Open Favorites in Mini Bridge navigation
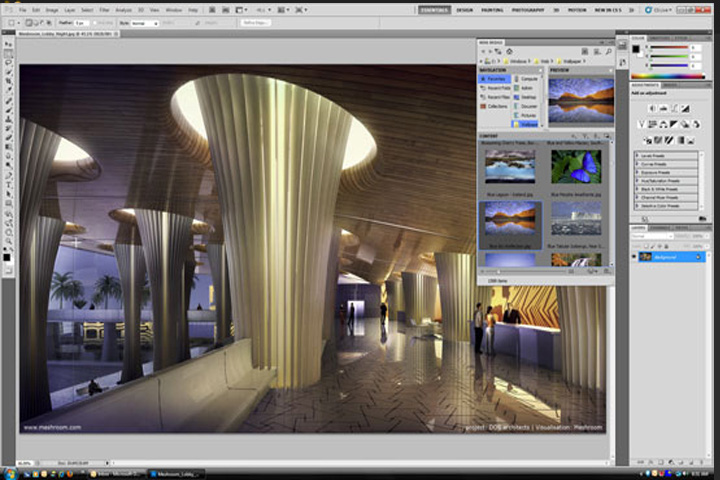 pos(495,79)
